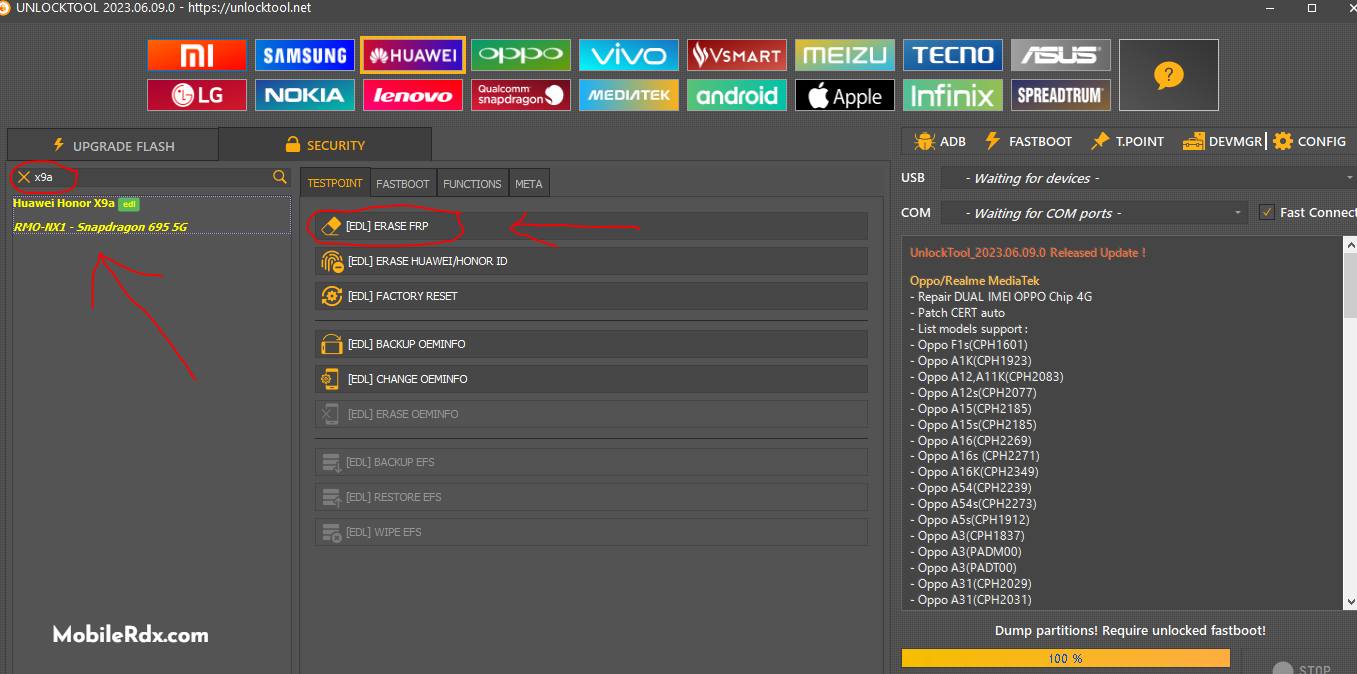
Task: Select the Spreadtrum brand logo
Action: pyautogui.click(x=1060, y=95)
